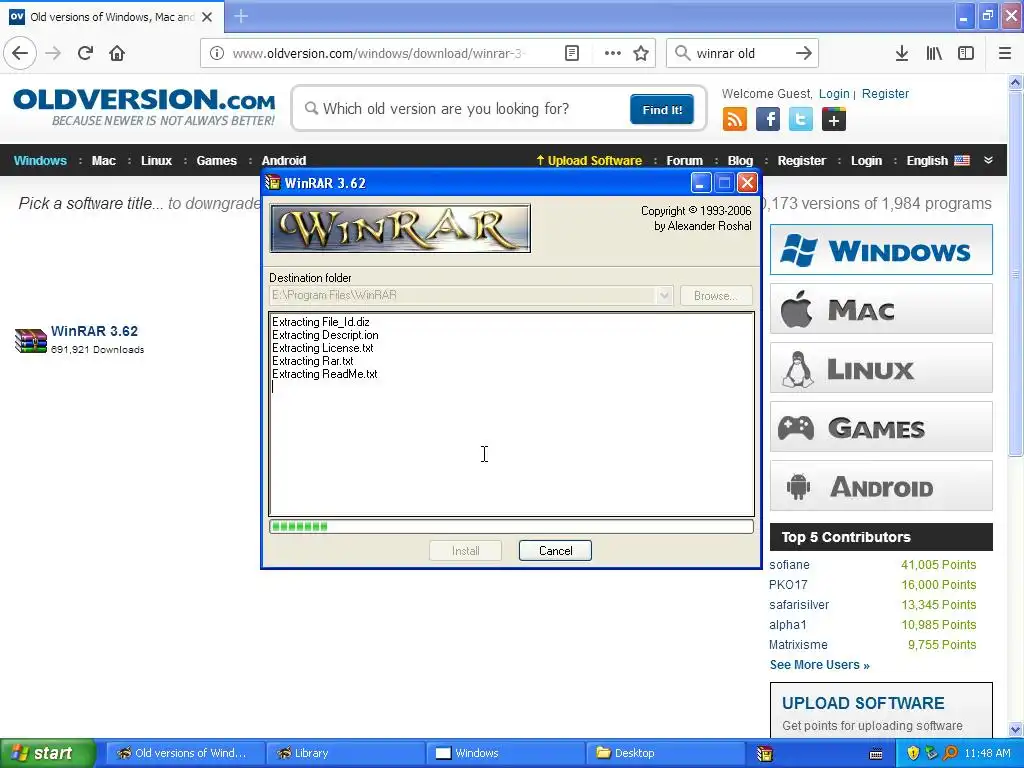Click the installation progress bar
This screenshot has width=1024, height=768.
click(511, 526)
